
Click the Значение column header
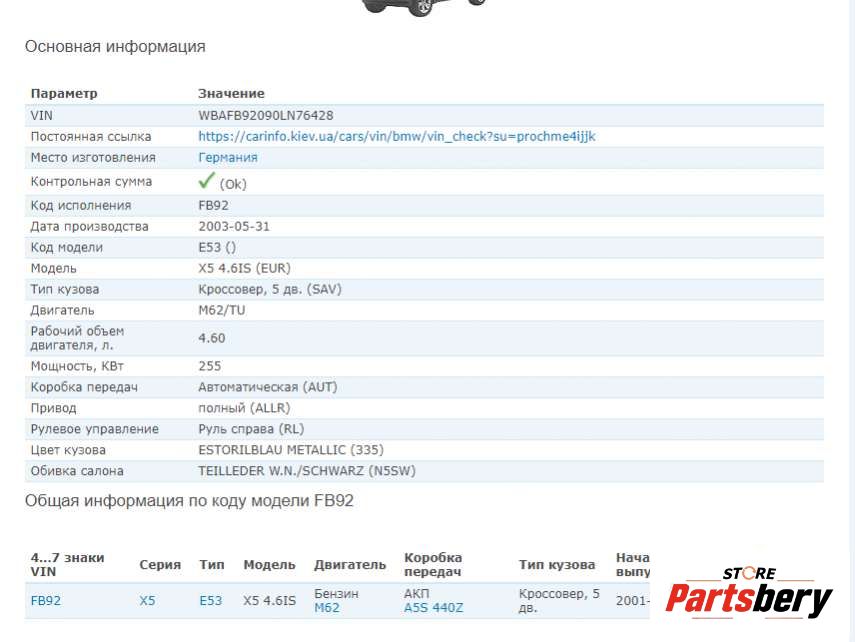[x=231, y=94]
